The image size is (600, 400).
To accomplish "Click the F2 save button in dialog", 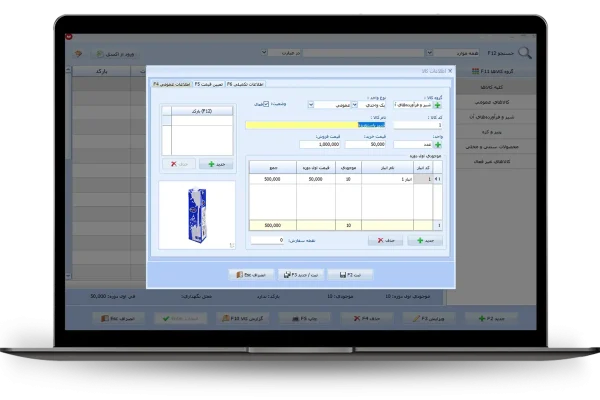I will [350, 275].
